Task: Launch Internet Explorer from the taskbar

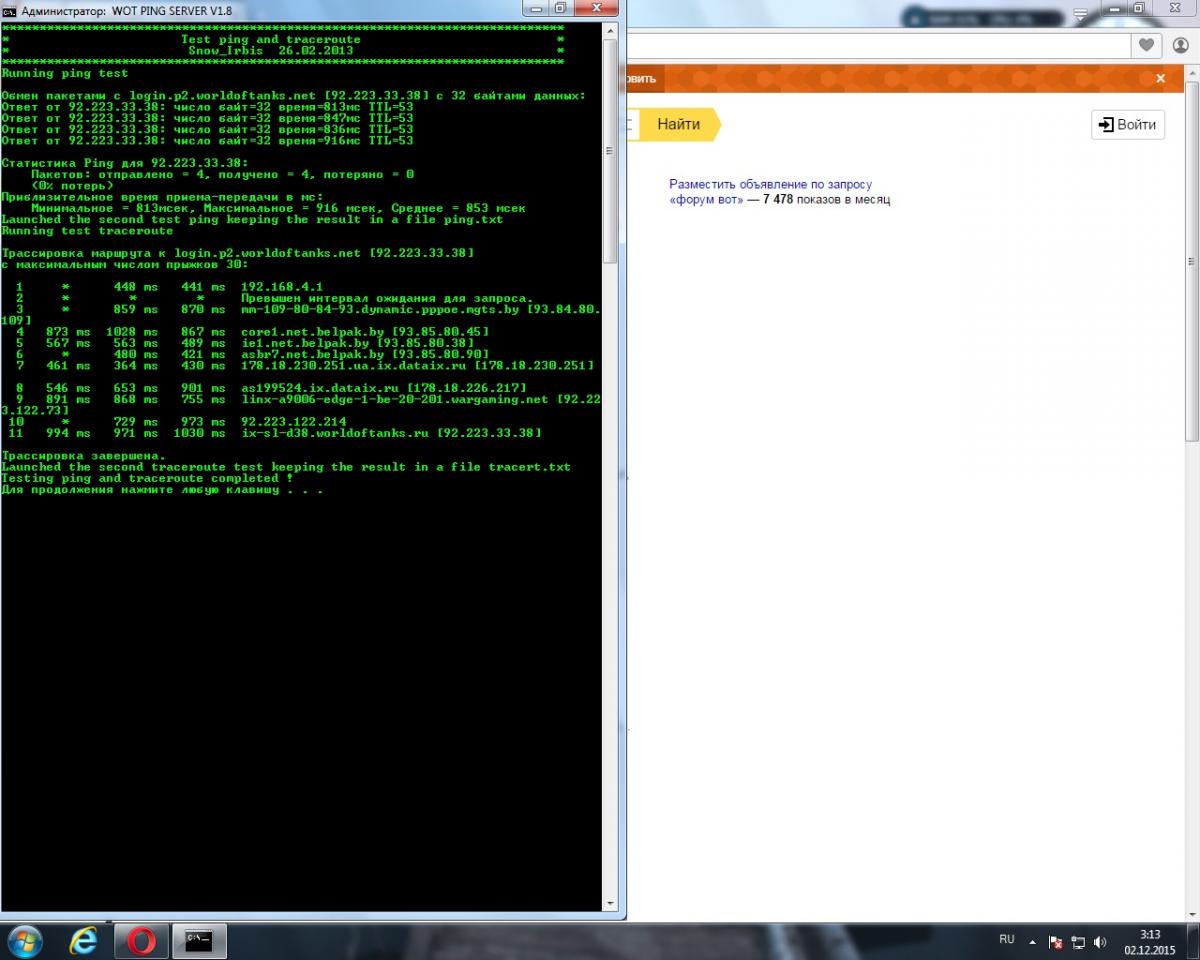Action: click(x=84, y=941)
